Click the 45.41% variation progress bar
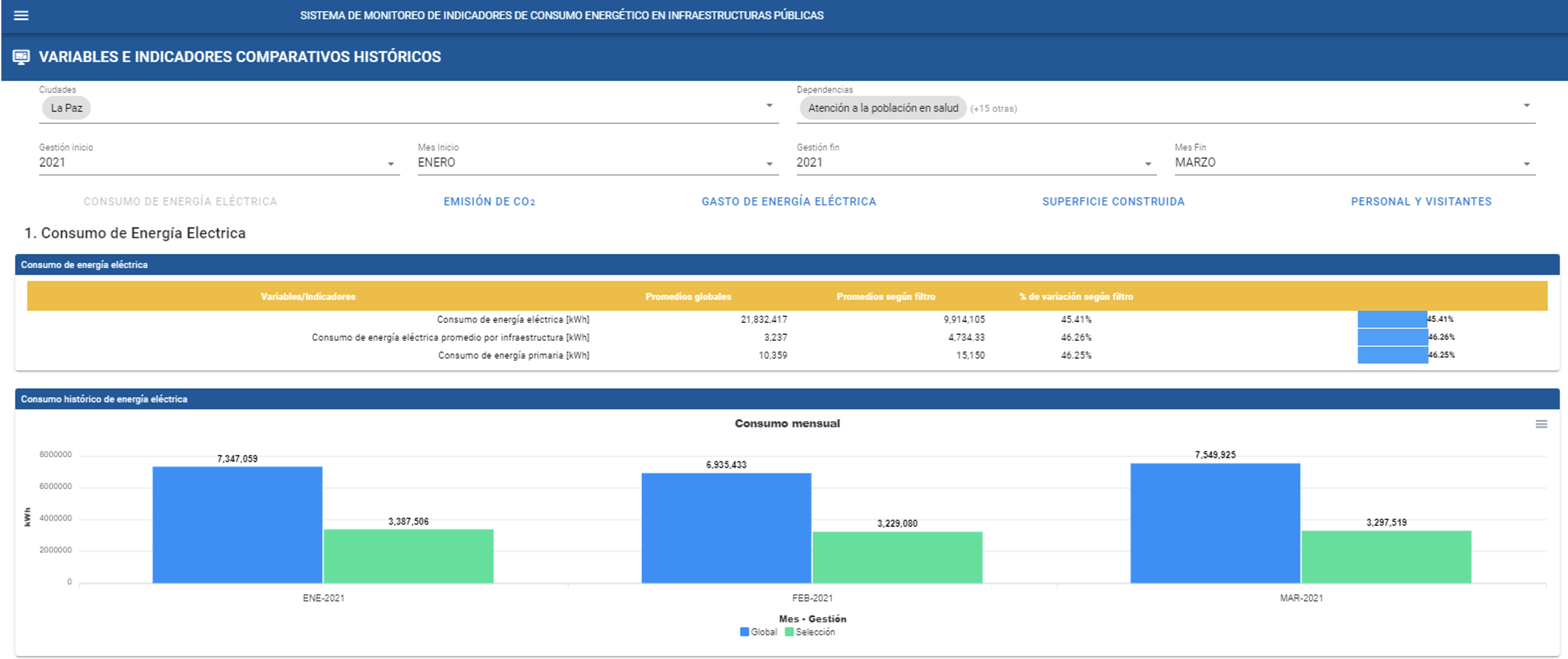 [1392, 319]
